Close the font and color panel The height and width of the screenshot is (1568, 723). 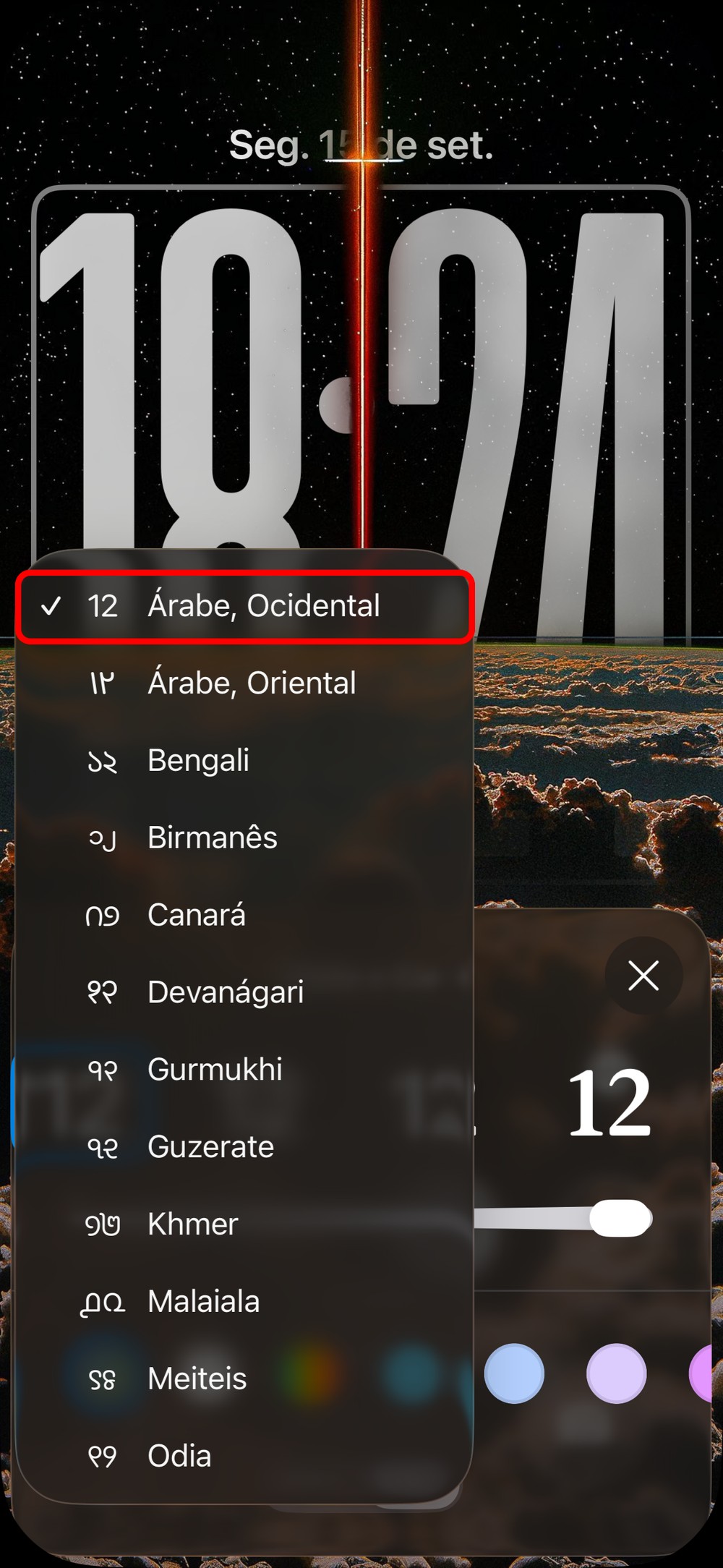(643, 976)
